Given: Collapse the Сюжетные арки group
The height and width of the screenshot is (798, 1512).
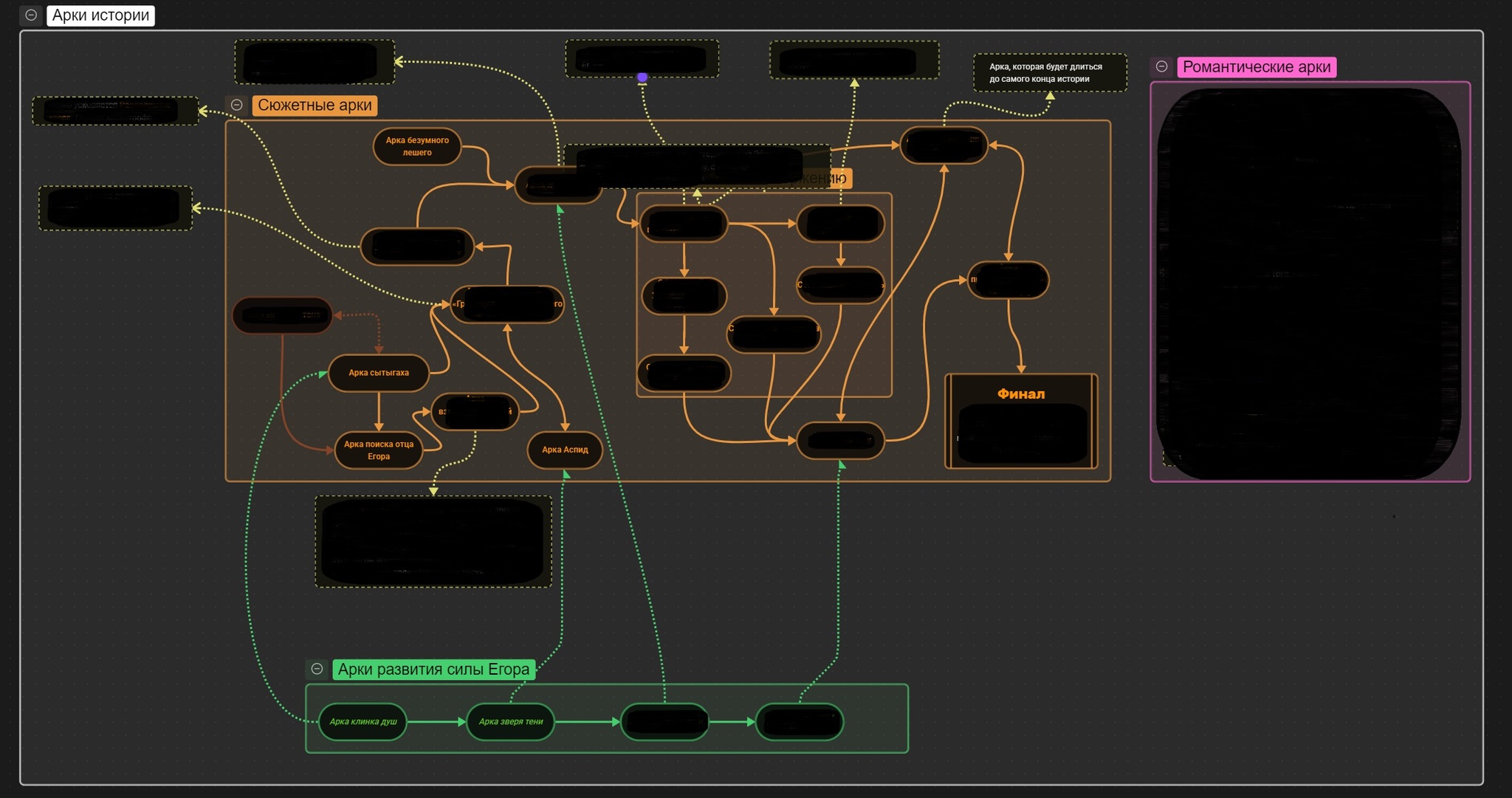Looking at the screenshot, I should (237, 105).
